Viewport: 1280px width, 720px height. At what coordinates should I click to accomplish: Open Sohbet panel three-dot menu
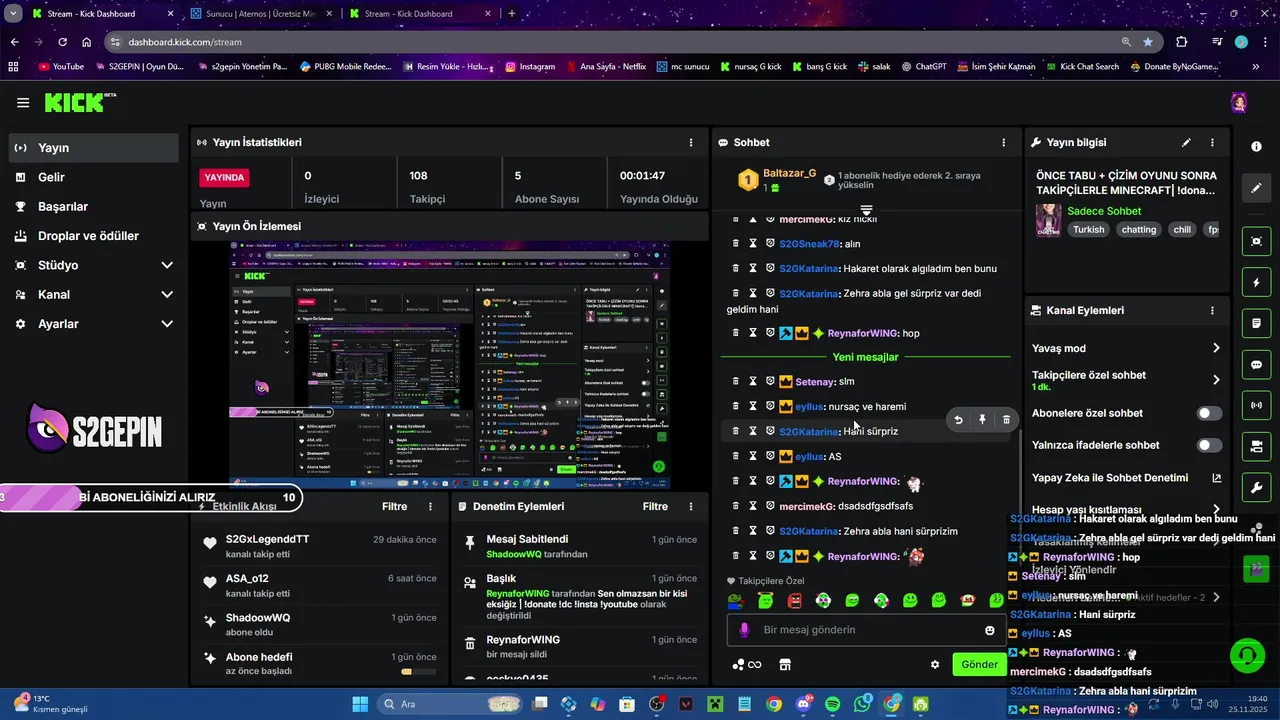click(1004, 143)
